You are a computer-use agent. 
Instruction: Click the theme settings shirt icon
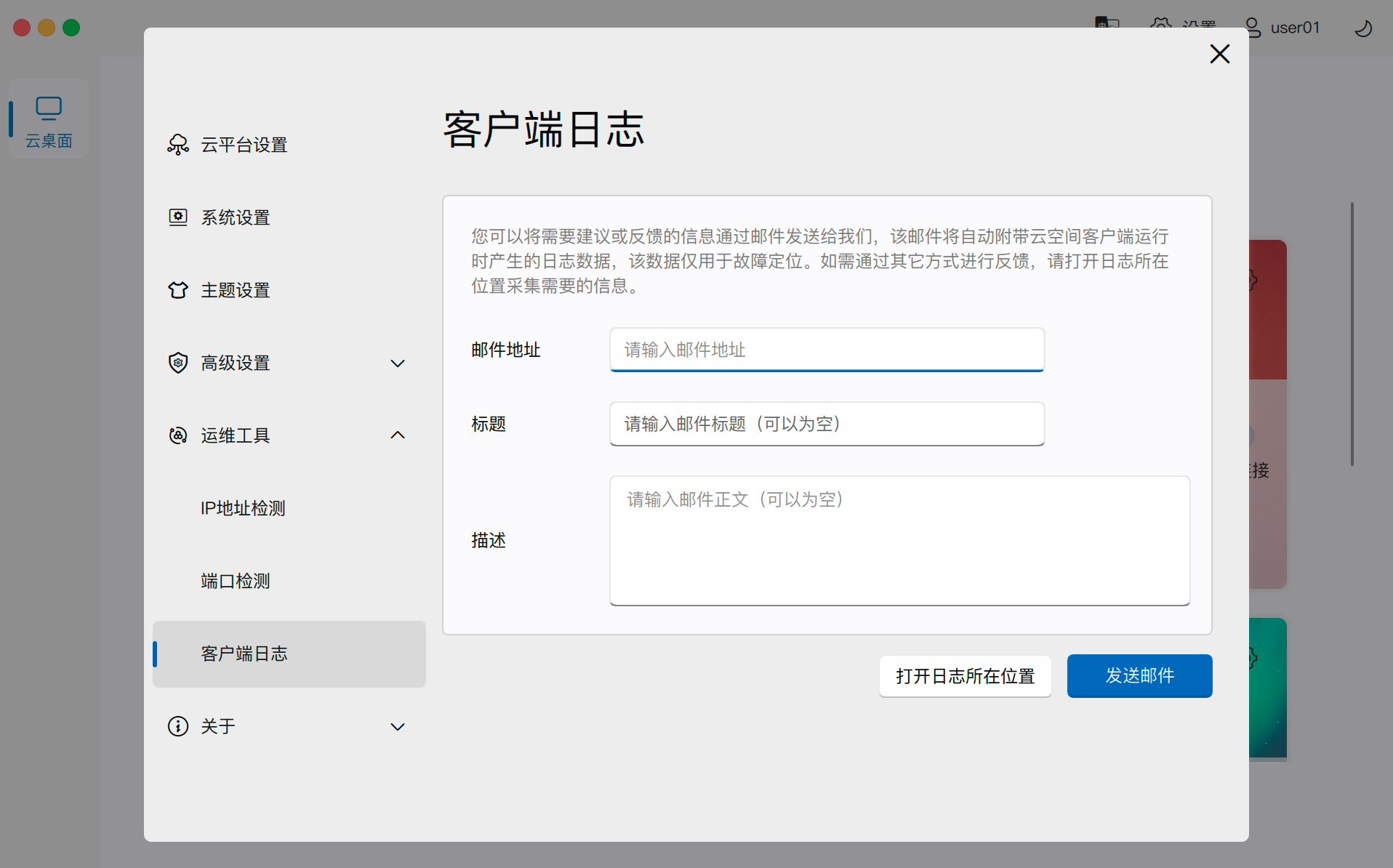178,290
